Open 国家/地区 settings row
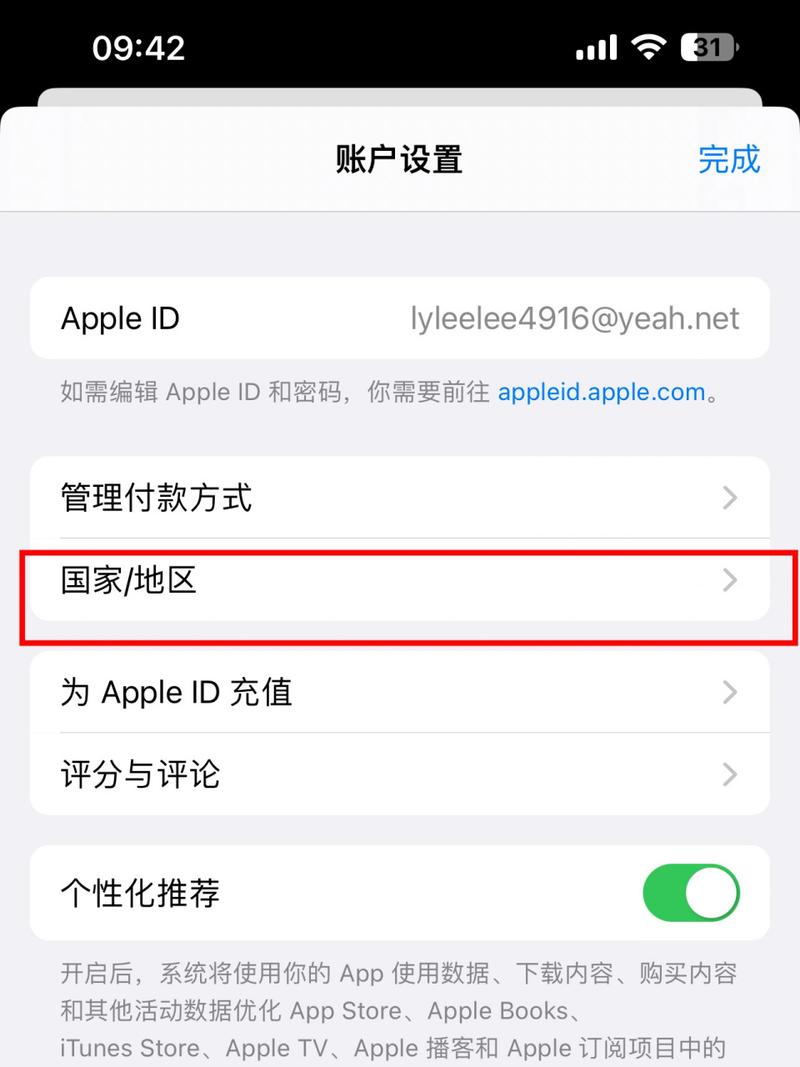 pyautogui.click(x=400, y=580)
